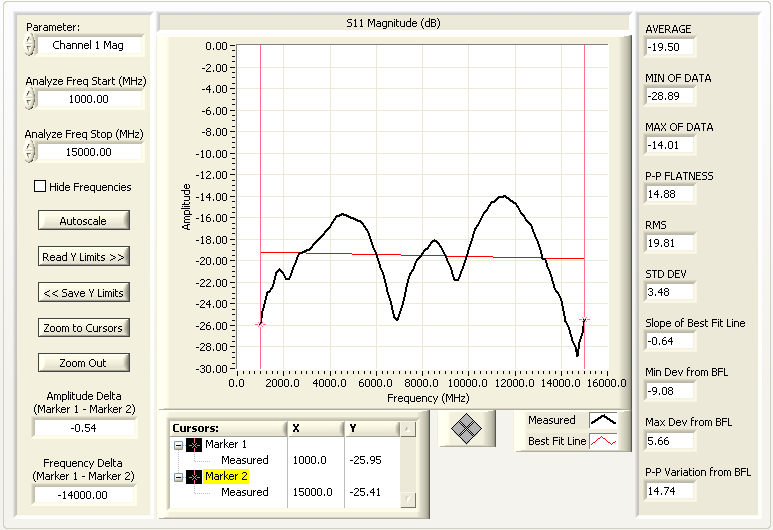This screenshot has height=530, width=773.
Task: Click the Frequency Delta value field
Action: click(84, 495)
